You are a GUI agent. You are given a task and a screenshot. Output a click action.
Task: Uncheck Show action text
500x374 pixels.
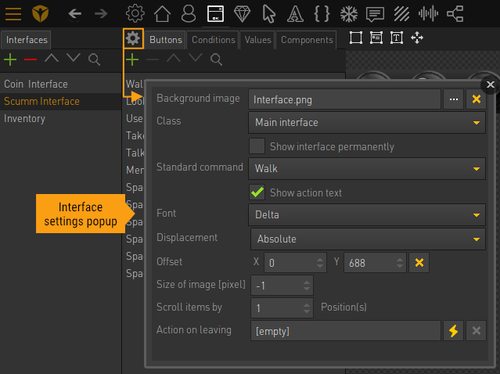click(x=257, y=192)
